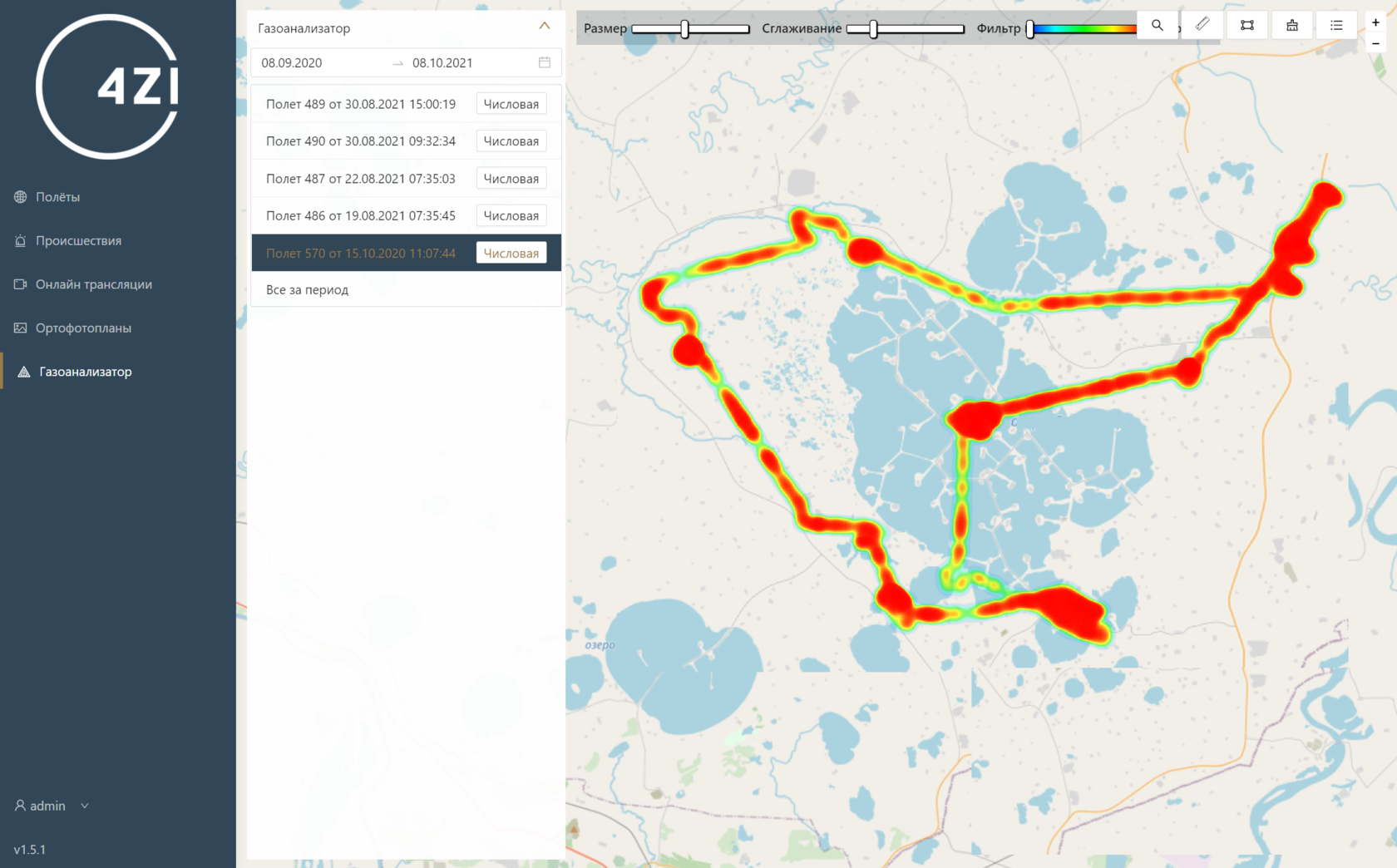The image size is (1397, 868).
Task: Zoom in the map with plus button
Action: point(1375,22)
